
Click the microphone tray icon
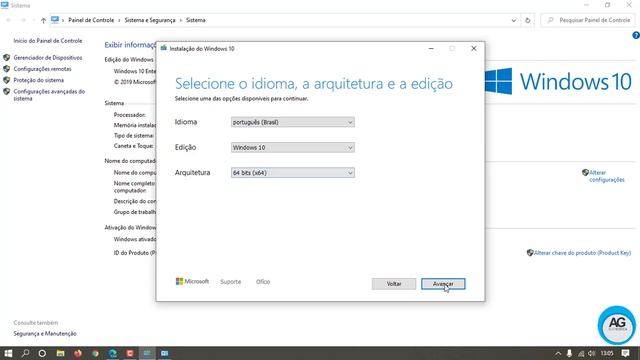click(569, 353)
